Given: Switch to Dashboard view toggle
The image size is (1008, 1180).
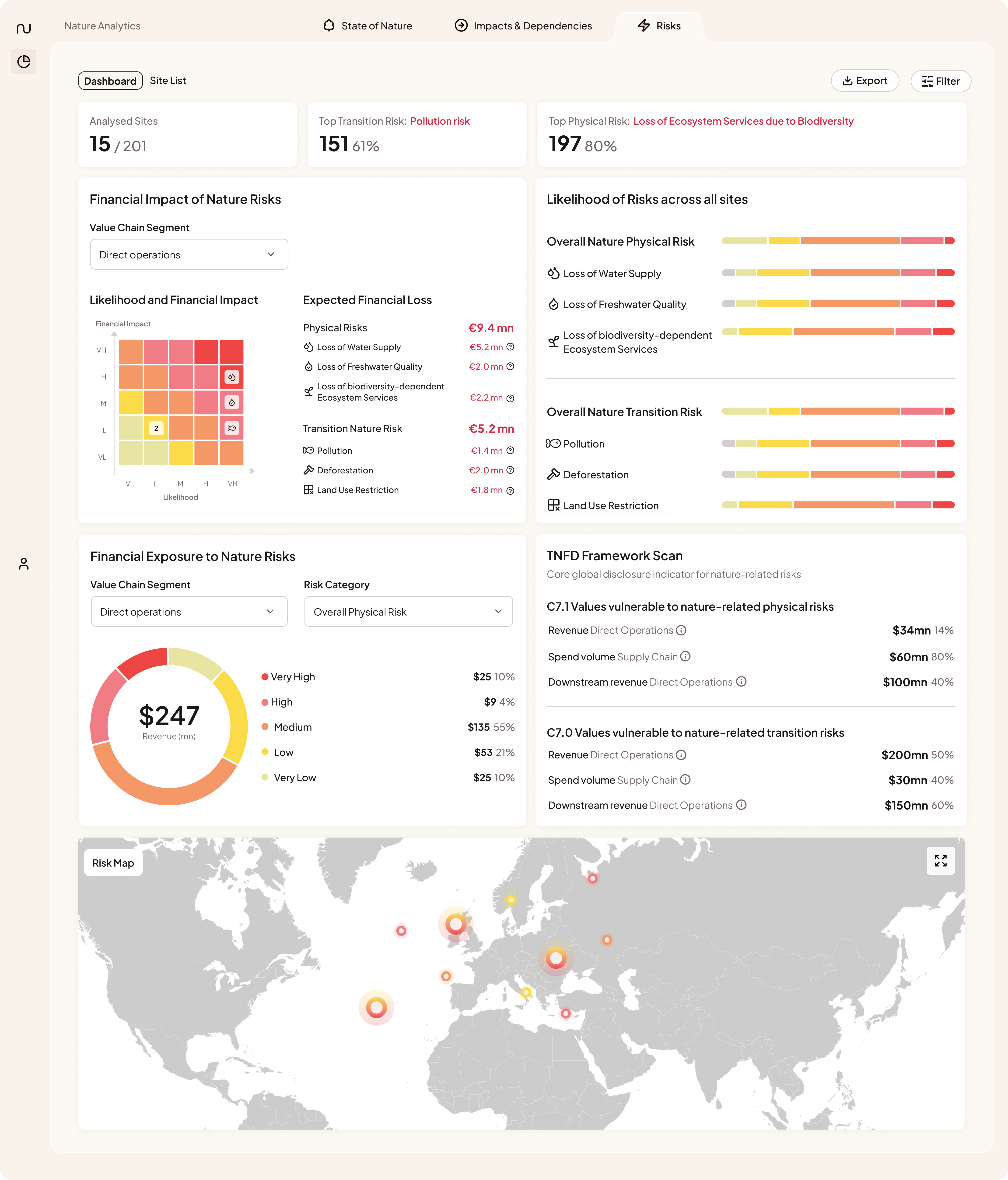Looking at the screenshot, I should tap(110, 81).
